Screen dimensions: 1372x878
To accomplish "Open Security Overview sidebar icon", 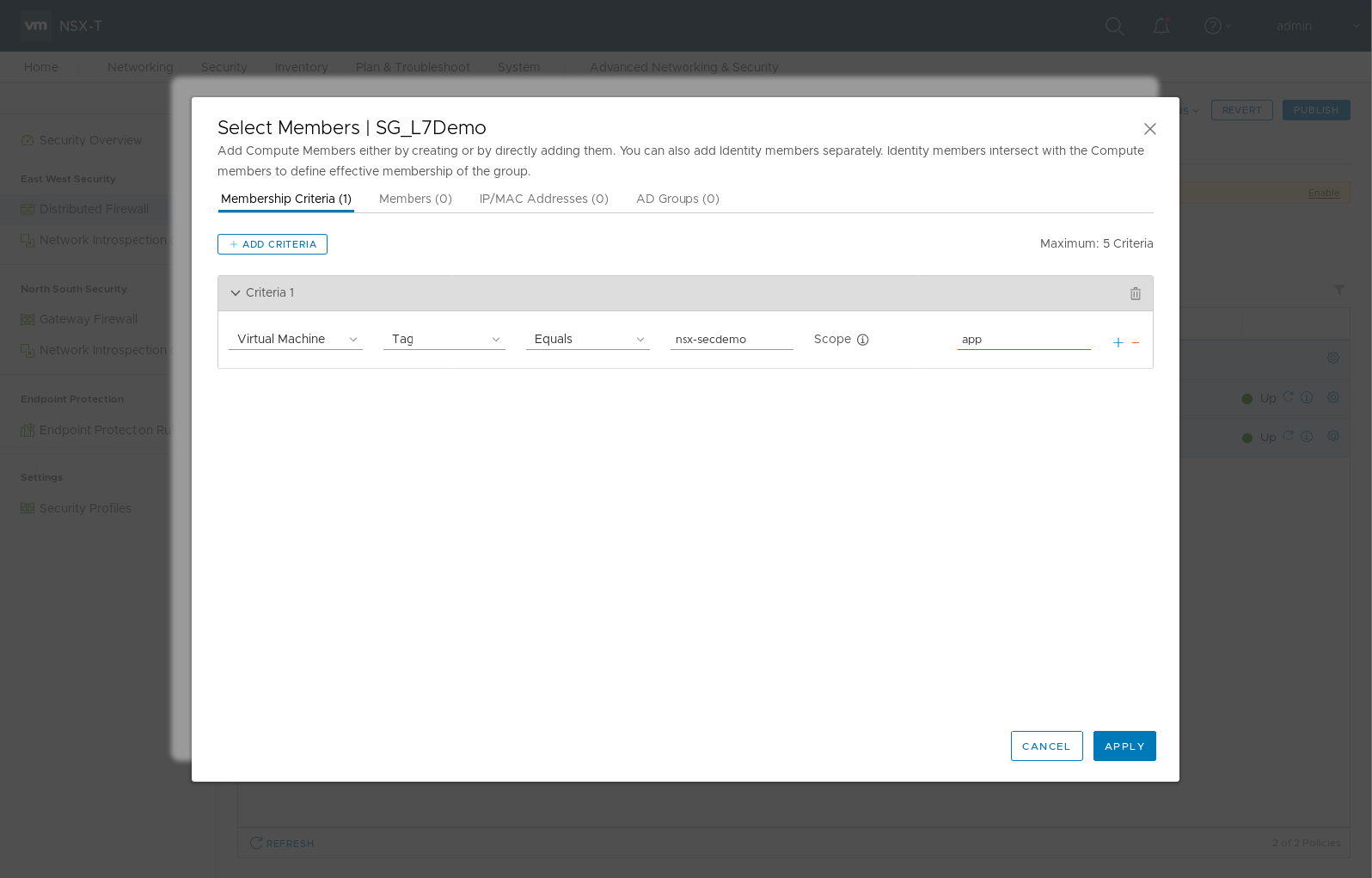I will point(28,140).
